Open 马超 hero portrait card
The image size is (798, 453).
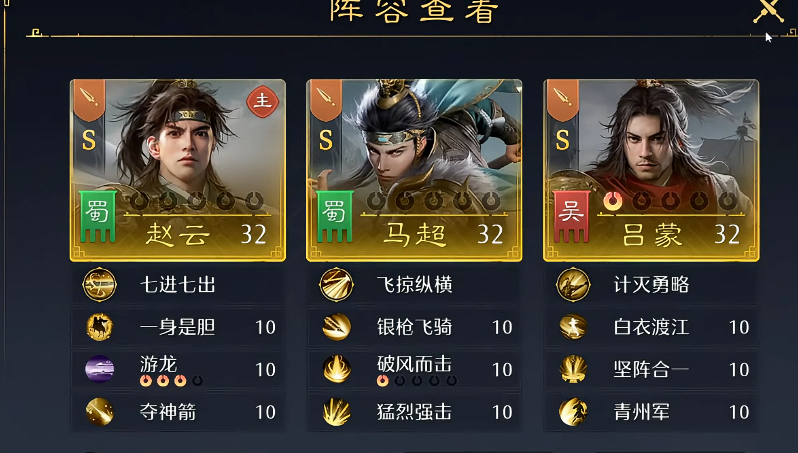[414, 171]
